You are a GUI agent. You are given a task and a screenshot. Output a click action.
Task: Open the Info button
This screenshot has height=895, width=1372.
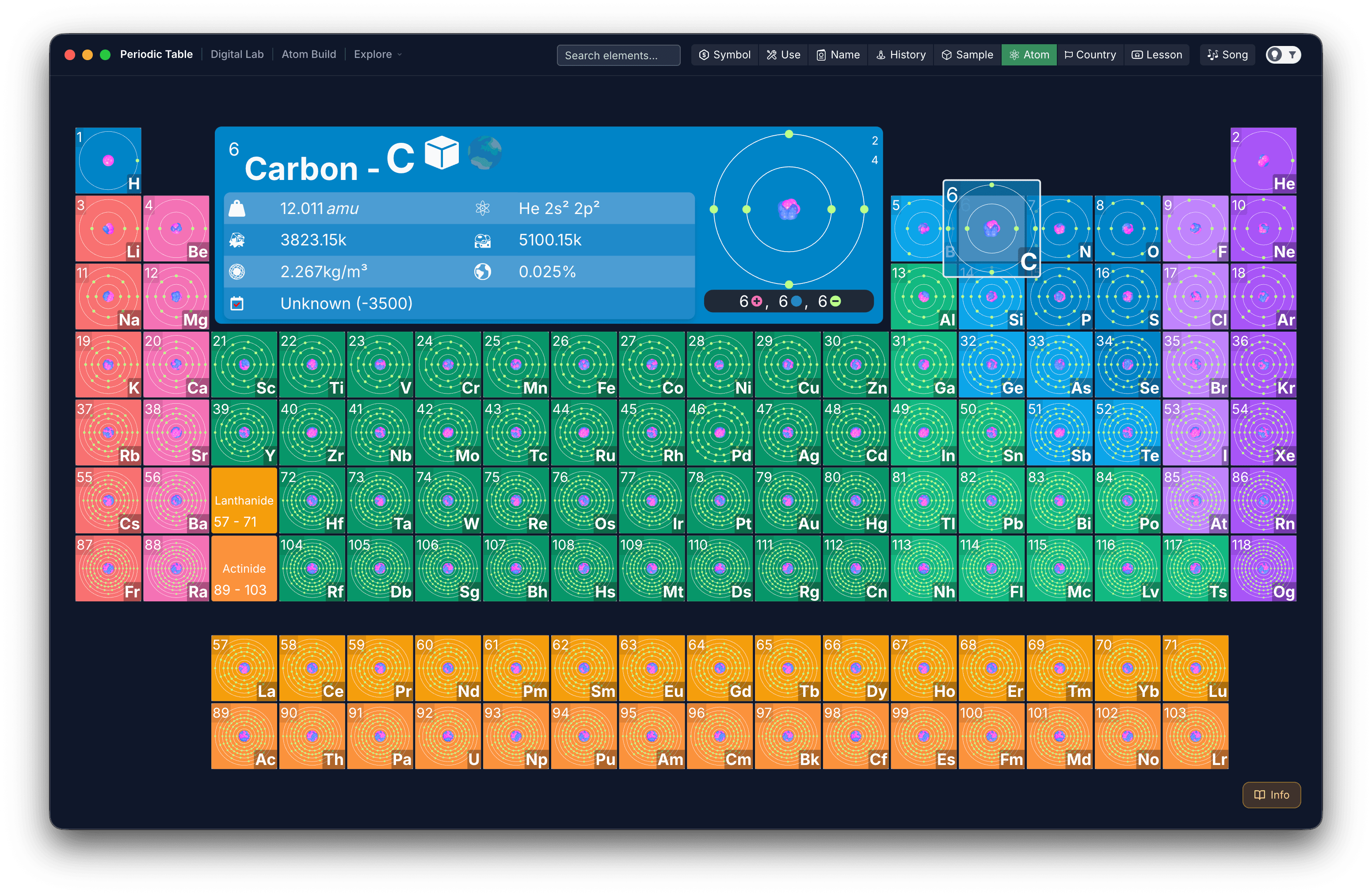point(1271,795)
